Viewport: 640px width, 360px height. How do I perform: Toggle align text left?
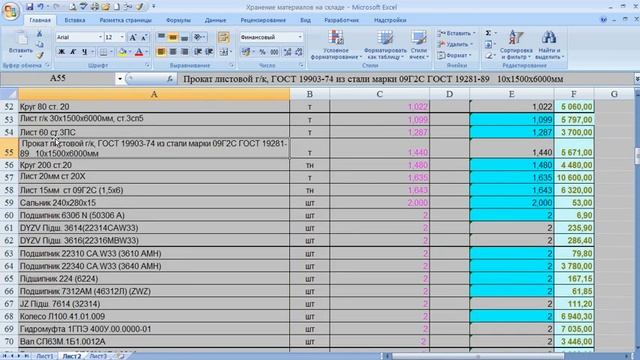[x=161, y=52]
